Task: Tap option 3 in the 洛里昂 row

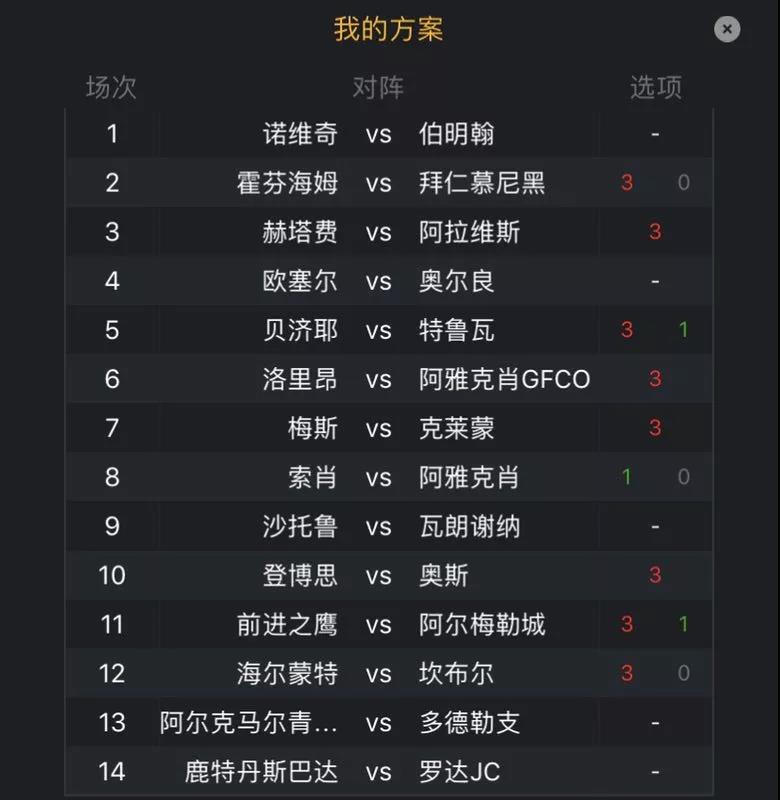Action: 655,379
